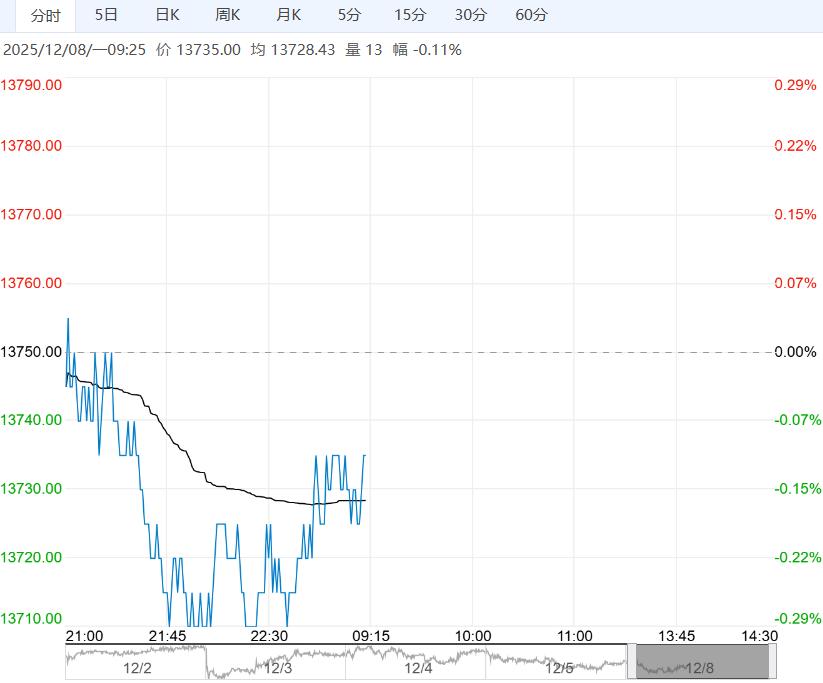Image resolution: width=823 pixels, height=683 pixels.
Task: Choose the 30分 interval tab
Action: [471, 15]
